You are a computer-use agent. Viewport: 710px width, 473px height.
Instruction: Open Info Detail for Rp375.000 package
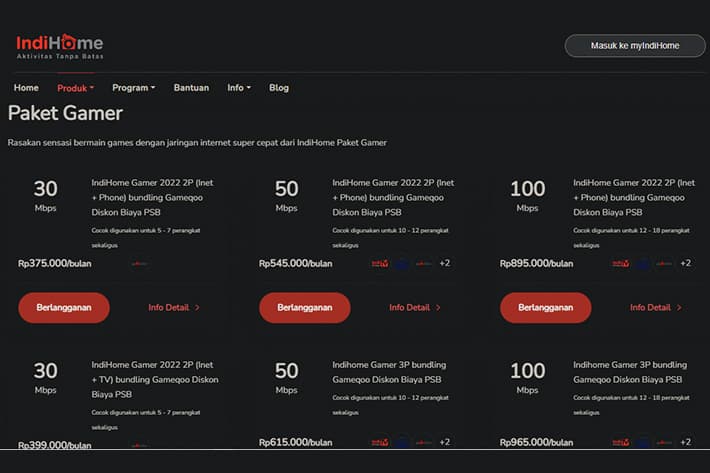(174, 308)
